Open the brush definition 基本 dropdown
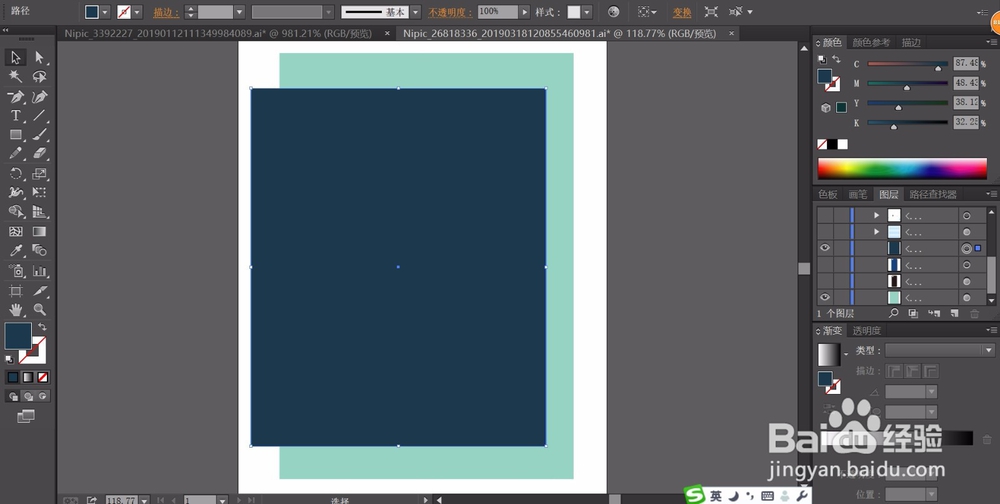The image size is (1000, 504). [415, 12]
